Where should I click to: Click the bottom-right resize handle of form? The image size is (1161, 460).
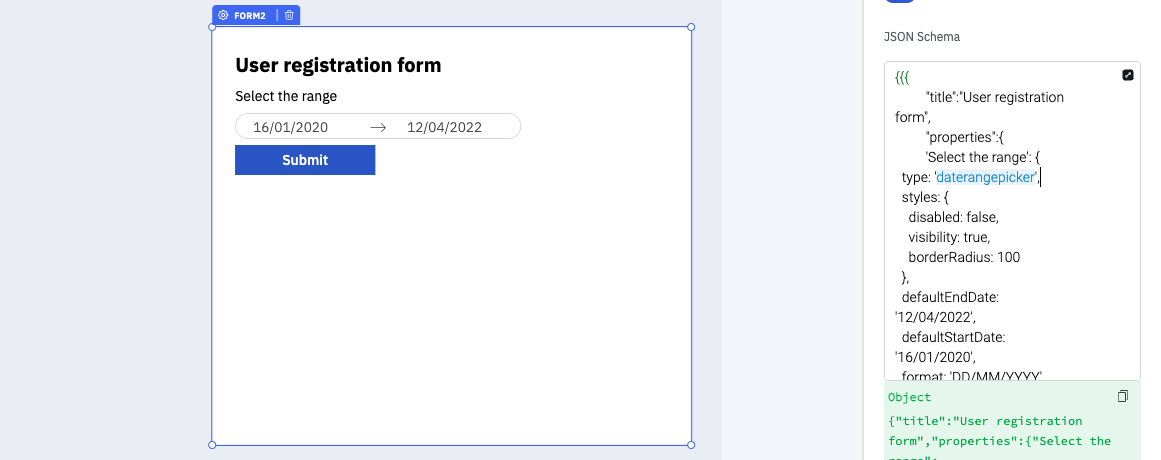691,445
